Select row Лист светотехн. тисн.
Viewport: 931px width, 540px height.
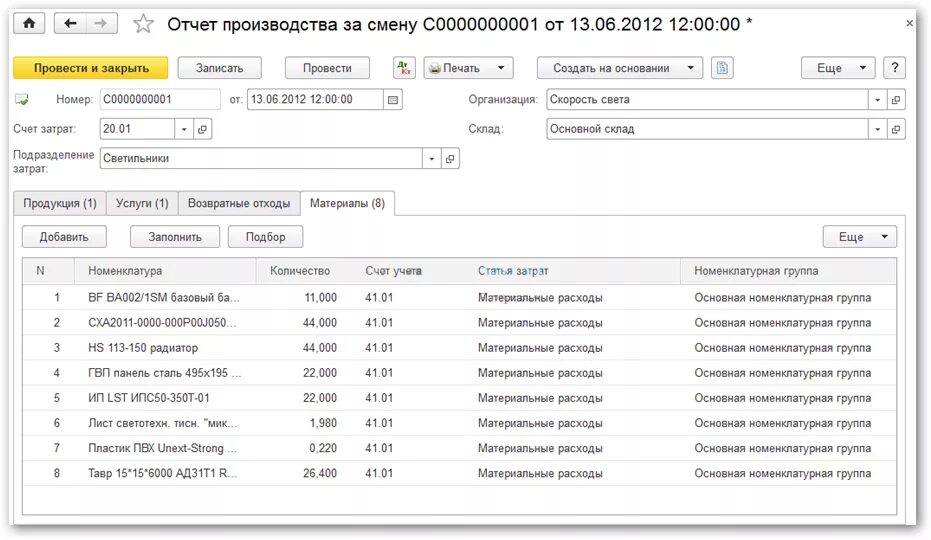pyautogui.click(x=460, y=424)
